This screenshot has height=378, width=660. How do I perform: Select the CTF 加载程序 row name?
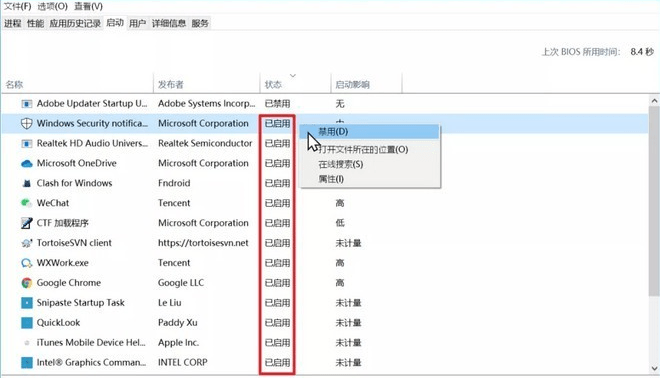tap(62, 223)
